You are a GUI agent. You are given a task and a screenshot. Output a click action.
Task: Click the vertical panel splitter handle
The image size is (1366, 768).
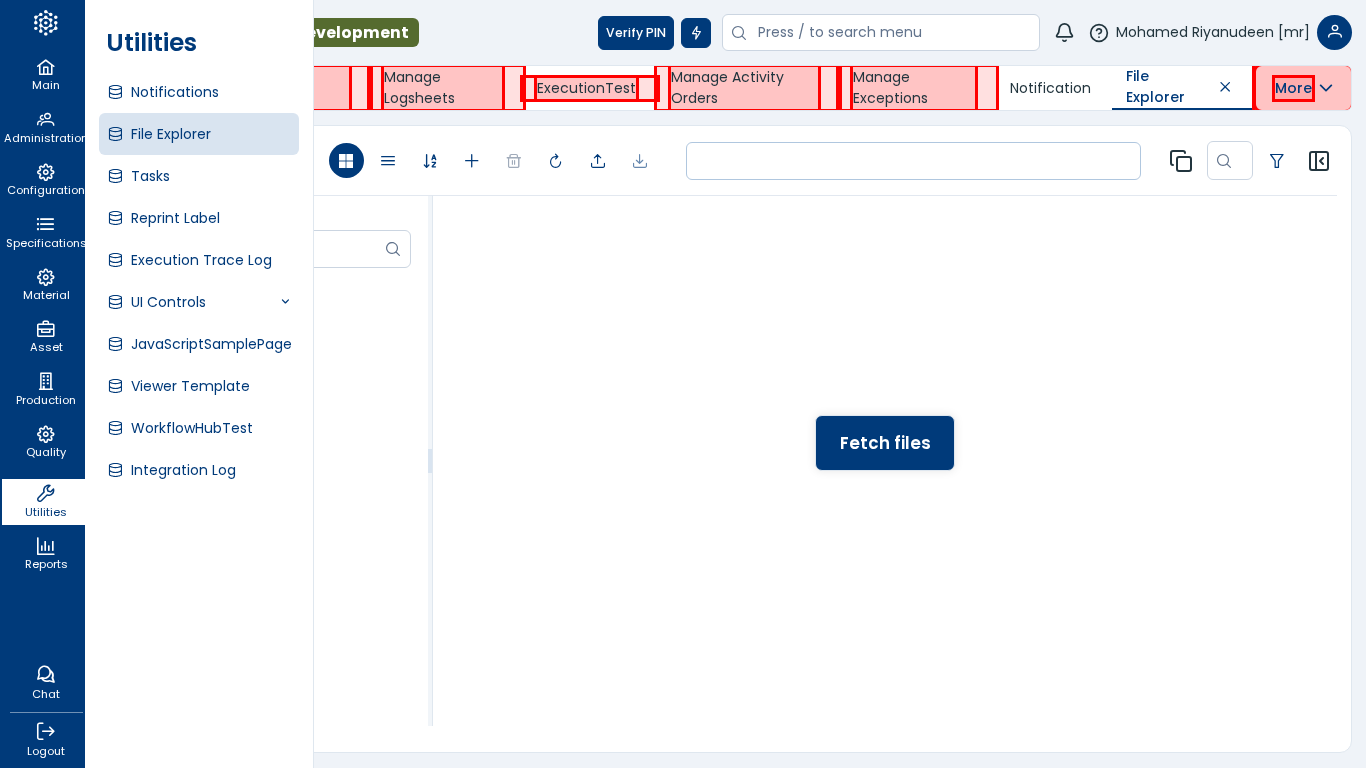click(431, 461)
